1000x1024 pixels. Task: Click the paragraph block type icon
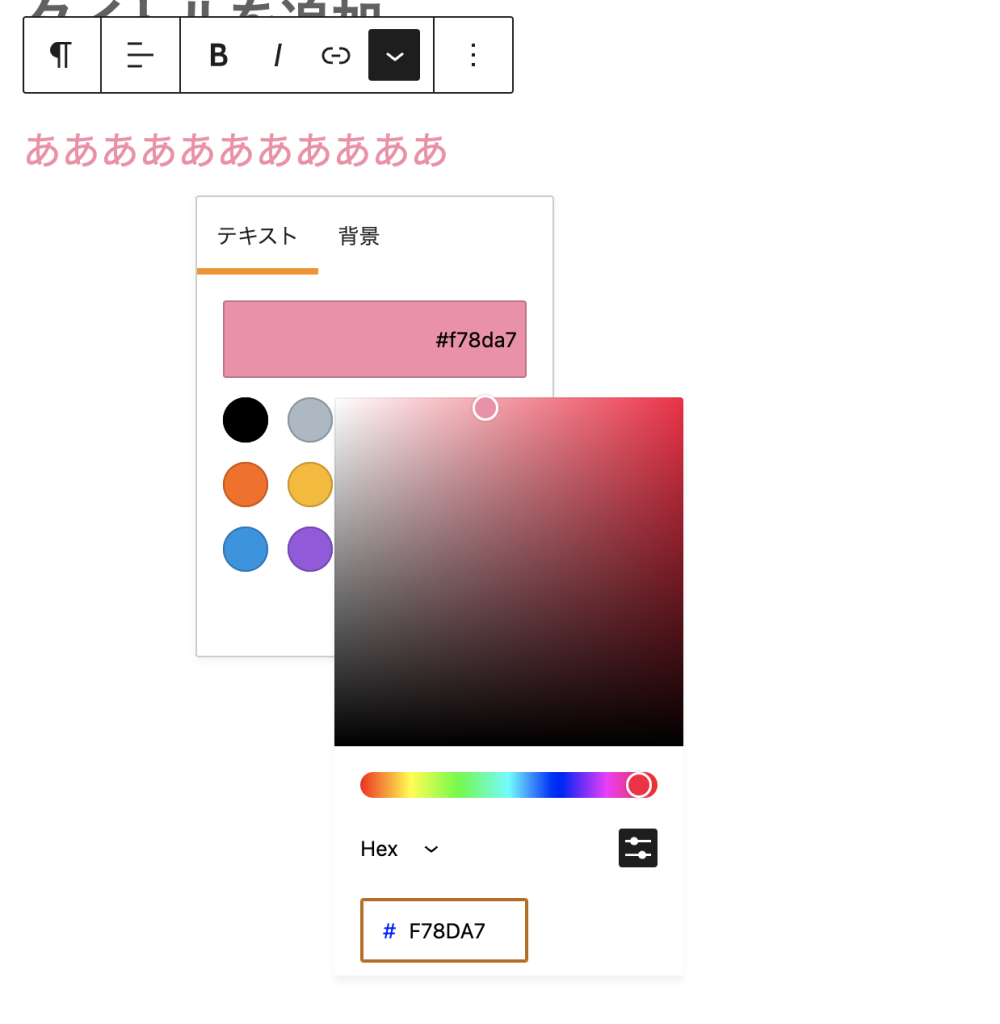(x=62, y=55)
